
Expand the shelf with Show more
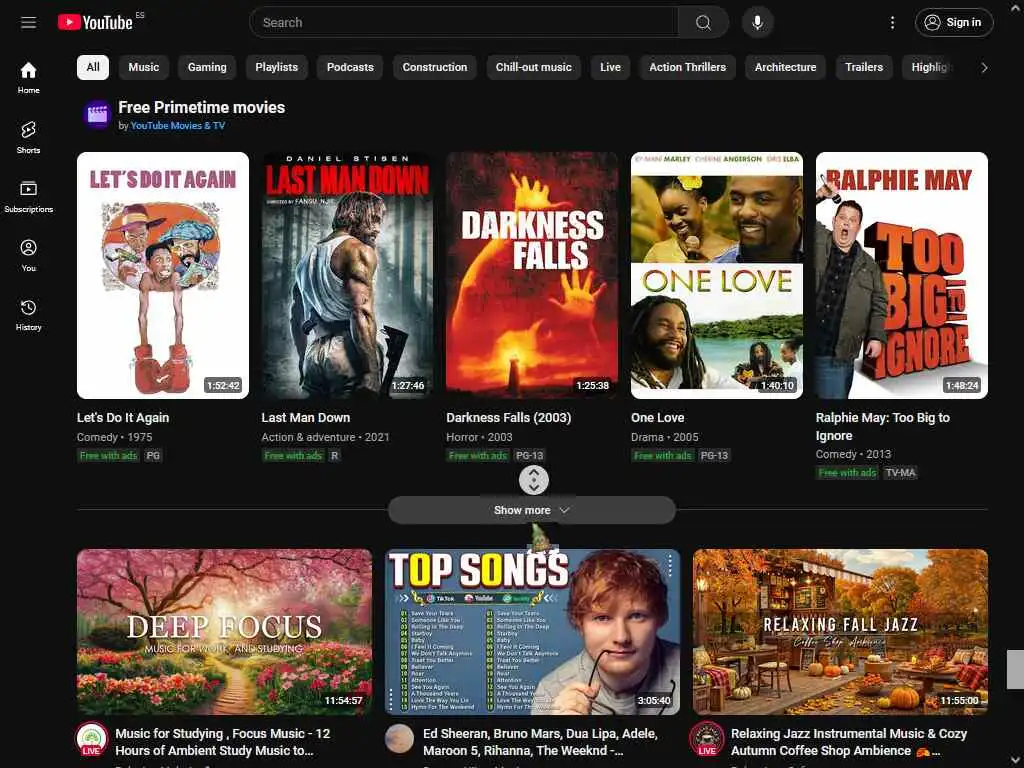click(x=532, y=510)
